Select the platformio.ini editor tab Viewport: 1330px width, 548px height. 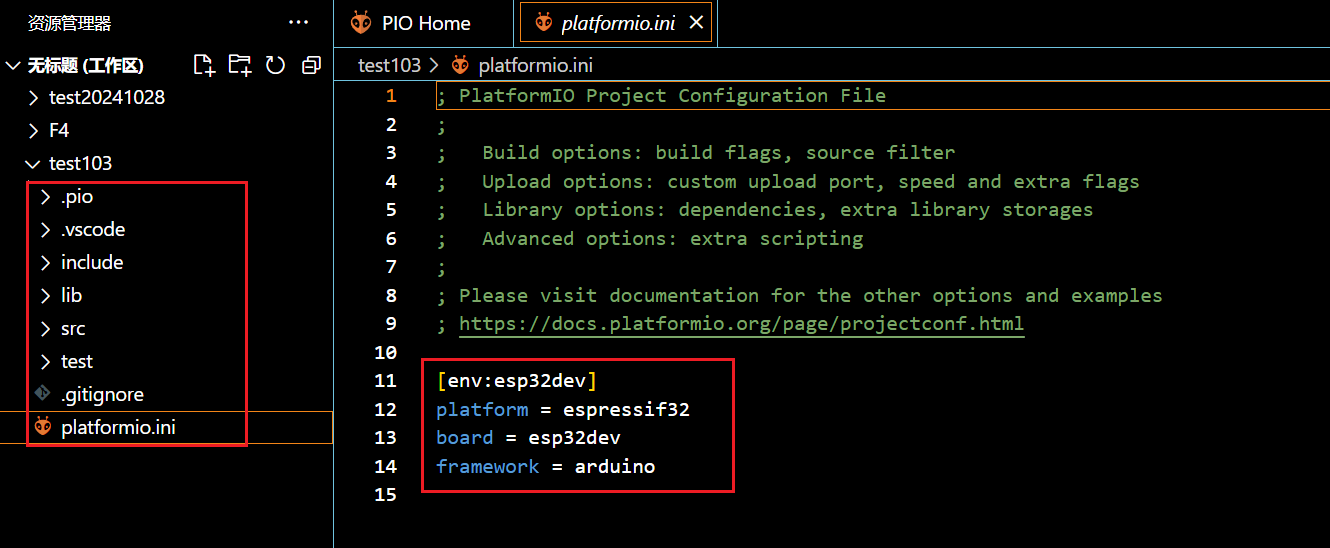(x=616, y=22)
